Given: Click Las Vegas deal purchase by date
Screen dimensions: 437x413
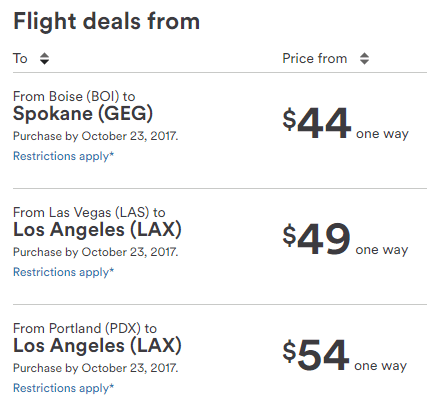Looking at the screenshot, I should [96, 252].
